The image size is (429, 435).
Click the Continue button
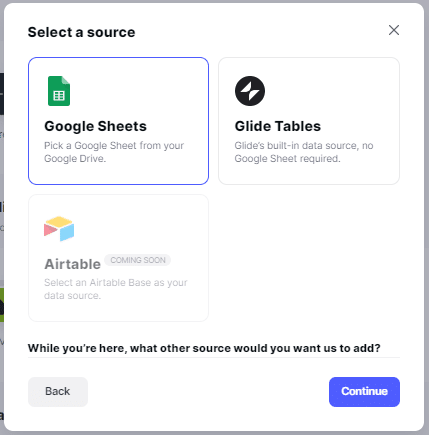(x=364, y=392)
